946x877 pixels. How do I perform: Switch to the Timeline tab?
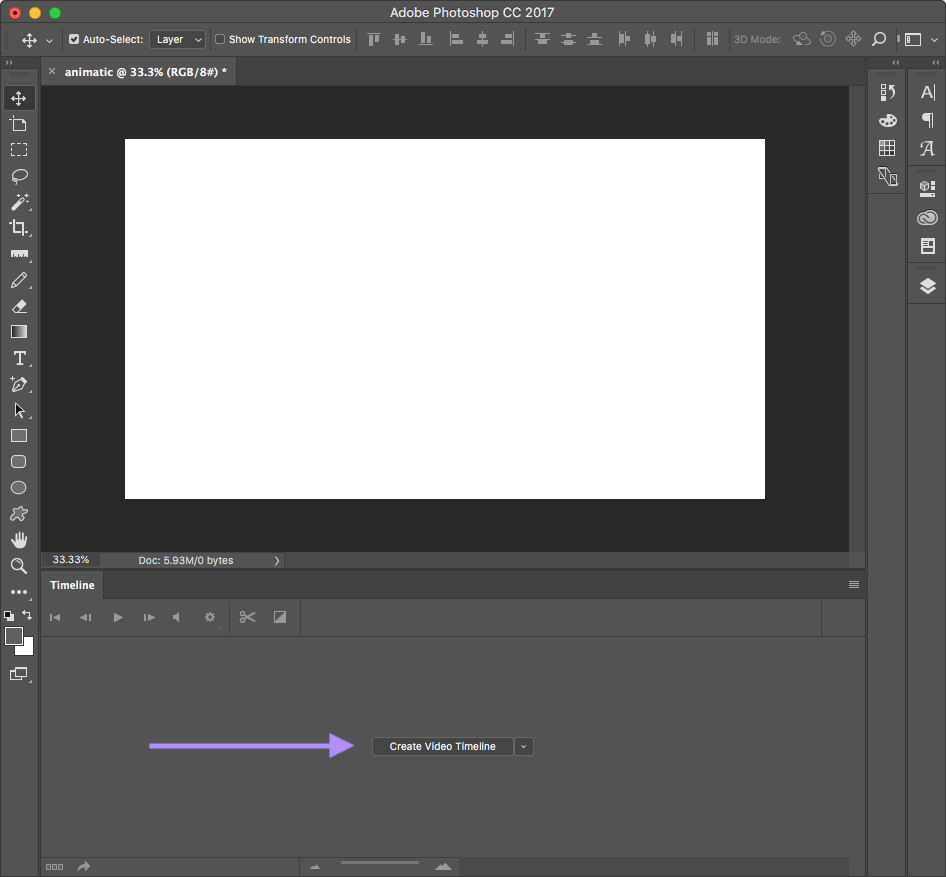pyautogui.click(x=71, y=585)
